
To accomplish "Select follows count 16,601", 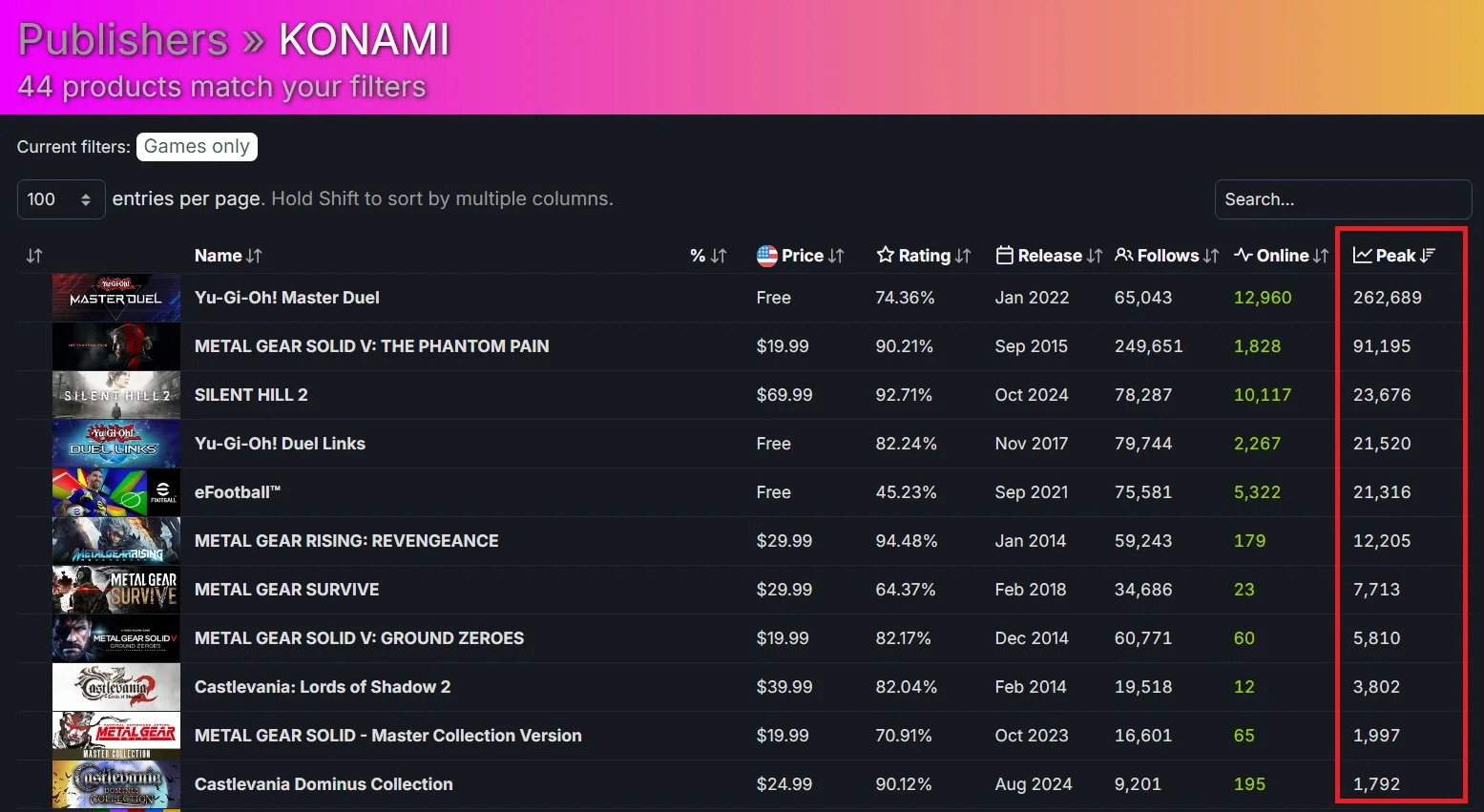I will [x=1143, y=736].
